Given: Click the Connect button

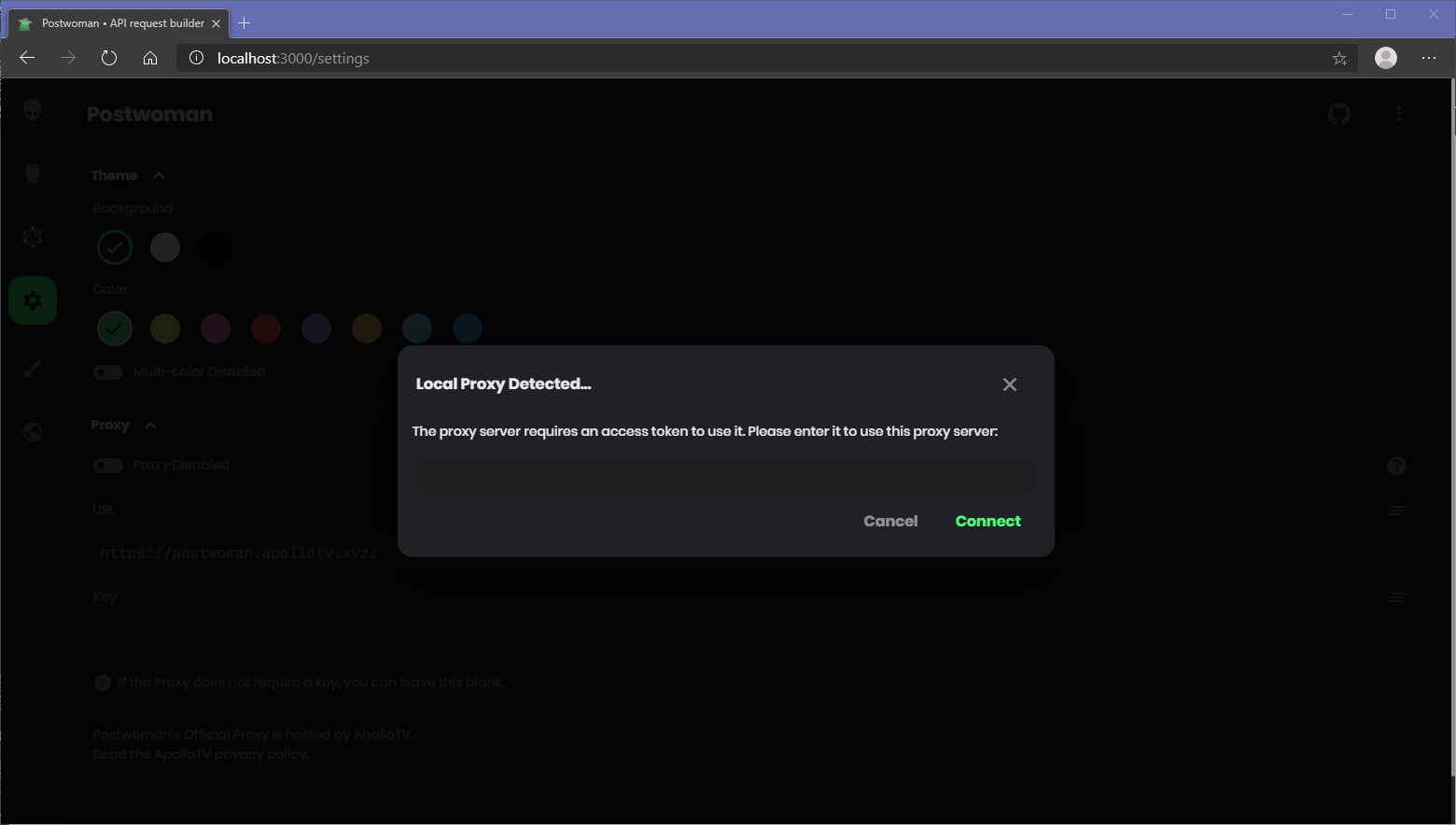Looking at the screenshot, I should [987, 521].
